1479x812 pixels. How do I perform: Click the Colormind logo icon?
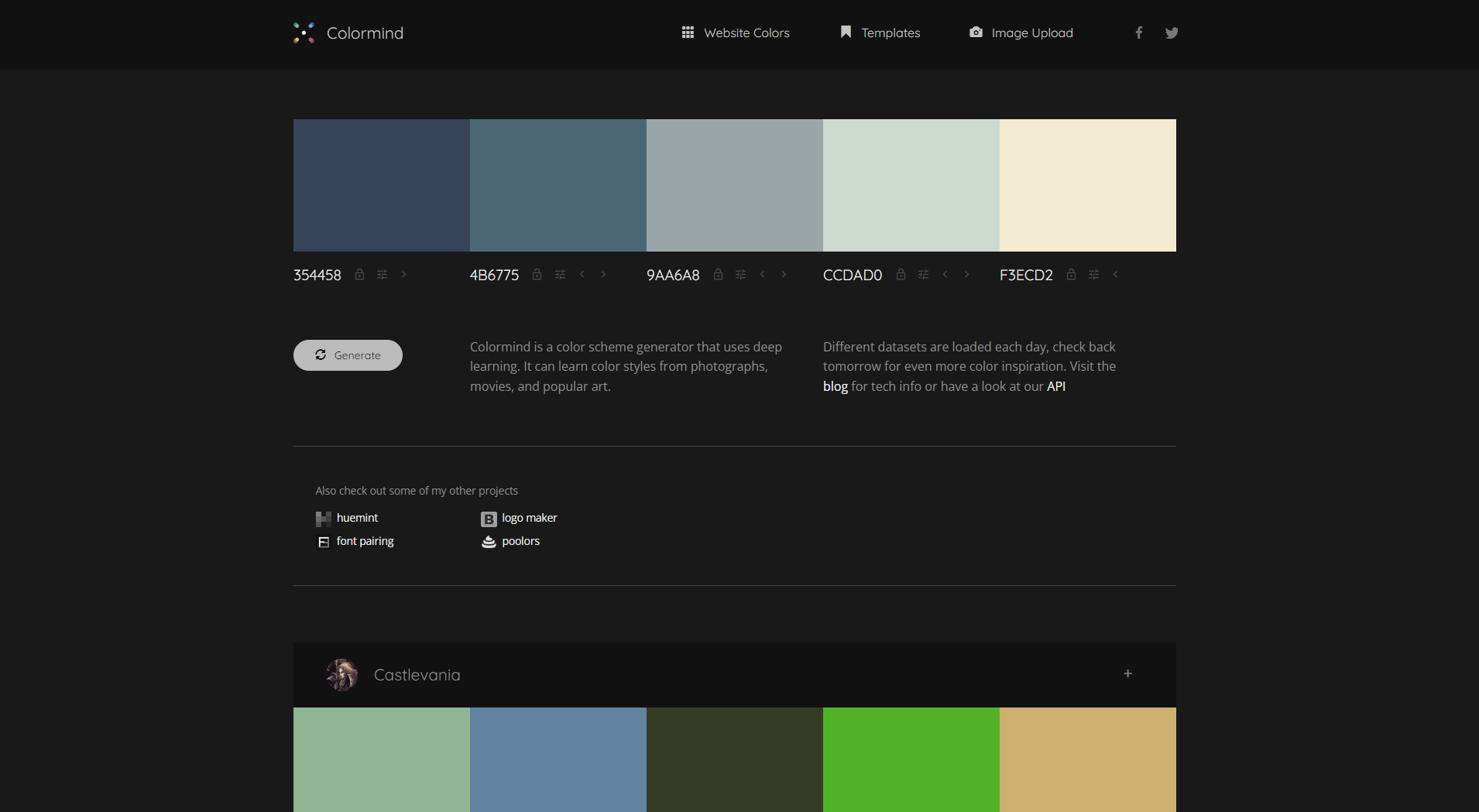304,33
